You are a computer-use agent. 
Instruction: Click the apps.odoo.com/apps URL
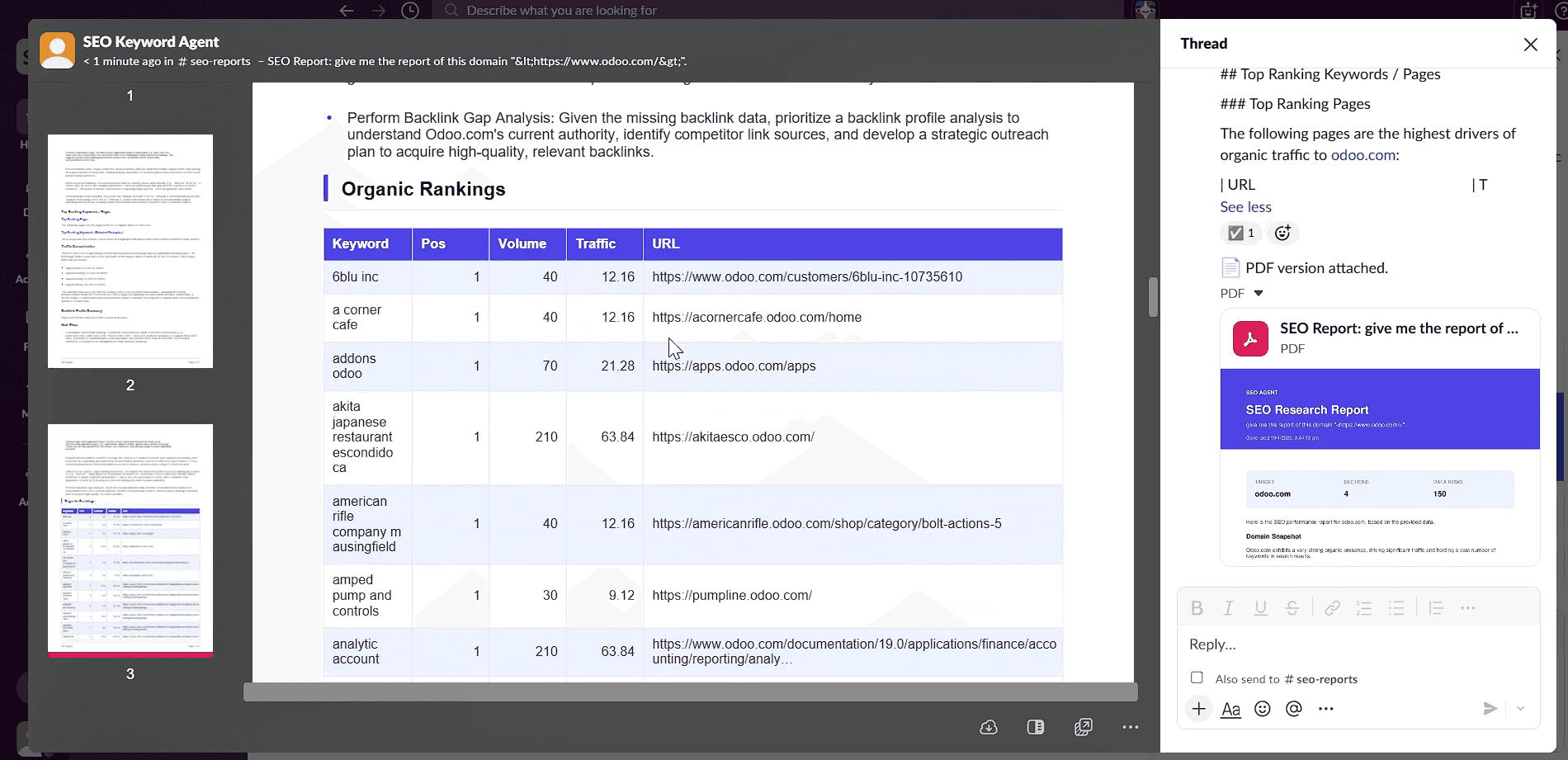(734, 366)
